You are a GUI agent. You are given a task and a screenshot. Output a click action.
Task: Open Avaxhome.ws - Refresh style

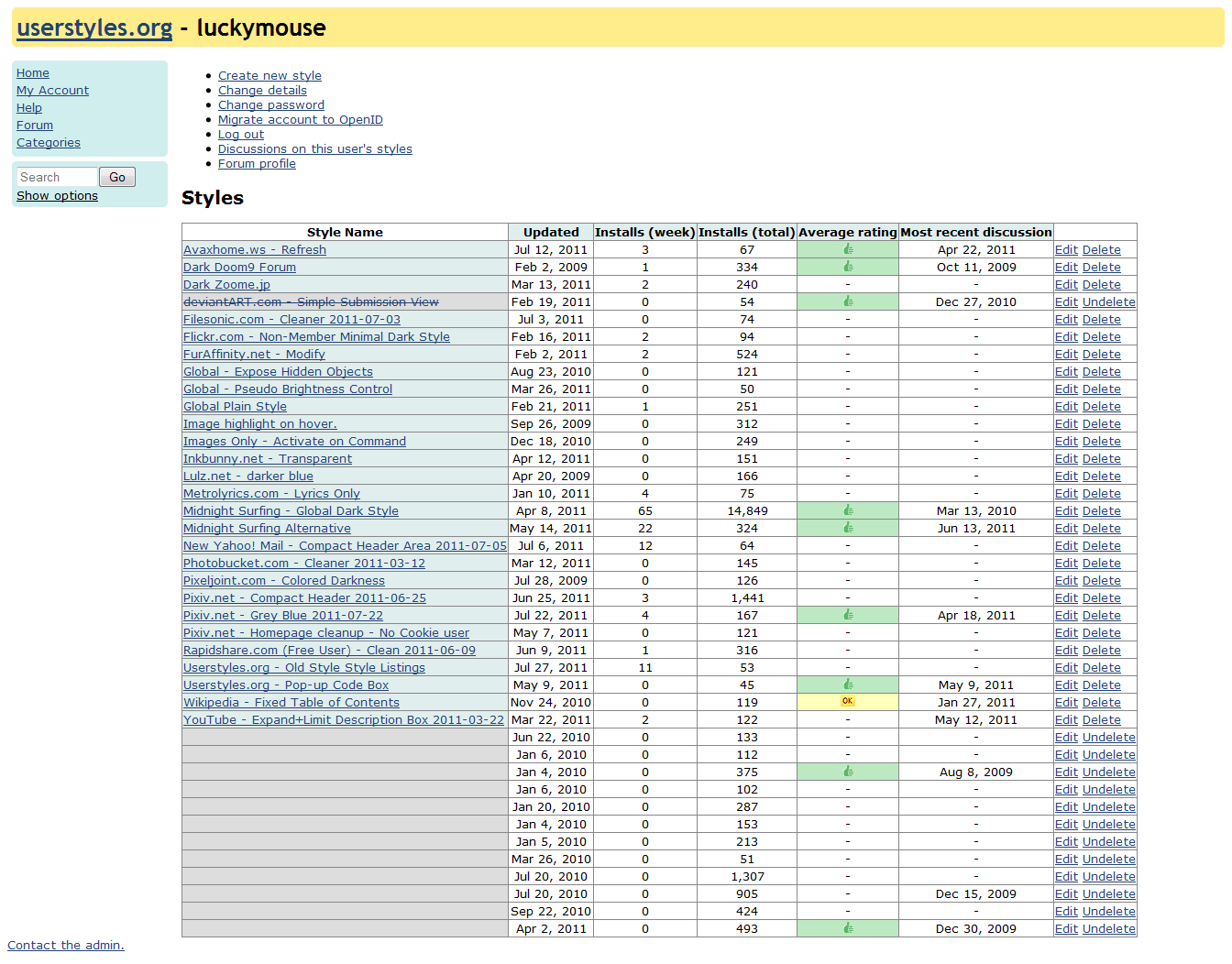pos(255,249)
